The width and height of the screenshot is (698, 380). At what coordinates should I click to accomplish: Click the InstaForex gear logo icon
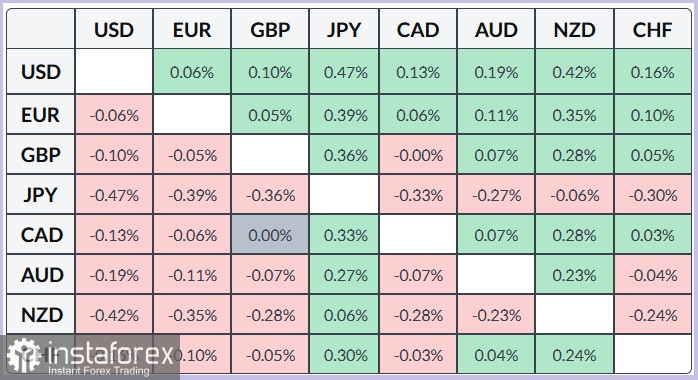point(23,355)
